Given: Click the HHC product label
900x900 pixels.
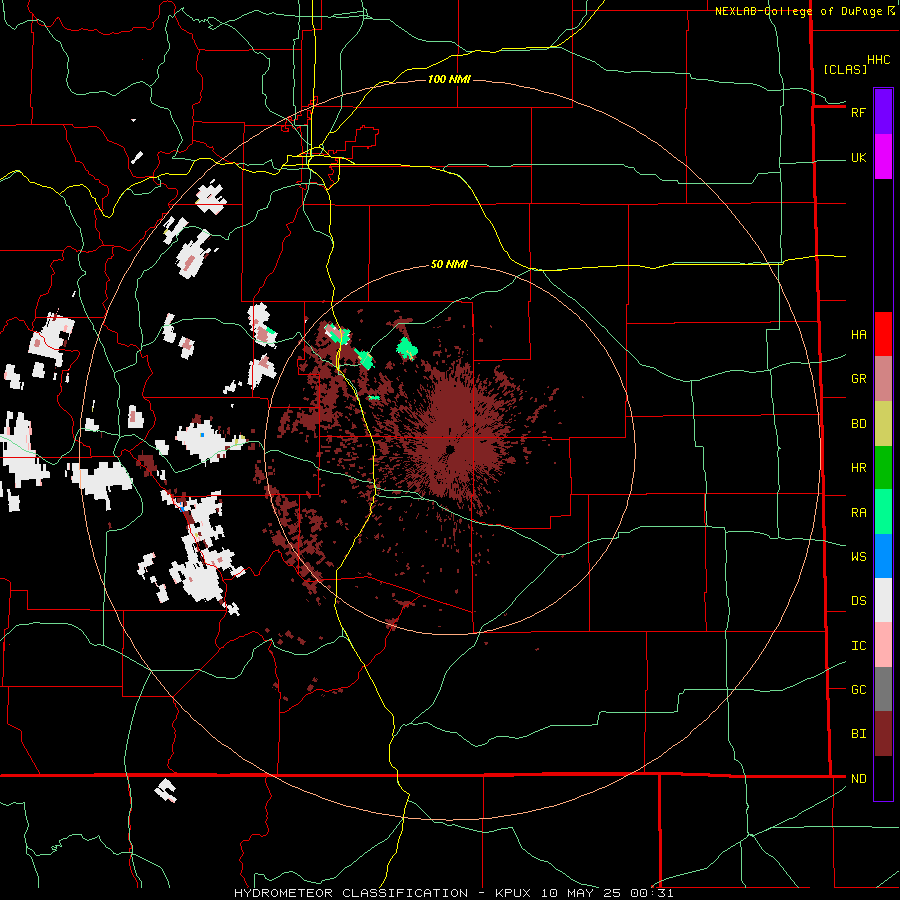Looking at the screenshot, I should click(878, 60).
